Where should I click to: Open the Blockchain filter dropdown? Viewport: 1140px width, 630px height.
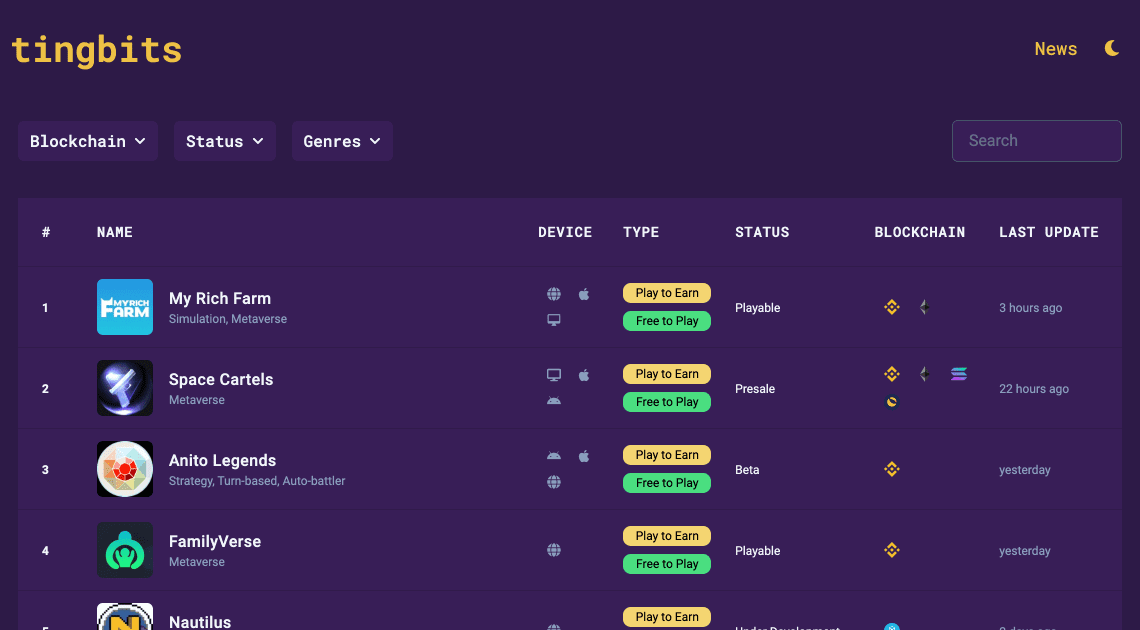pyautogui.click(x=87, y=141)
